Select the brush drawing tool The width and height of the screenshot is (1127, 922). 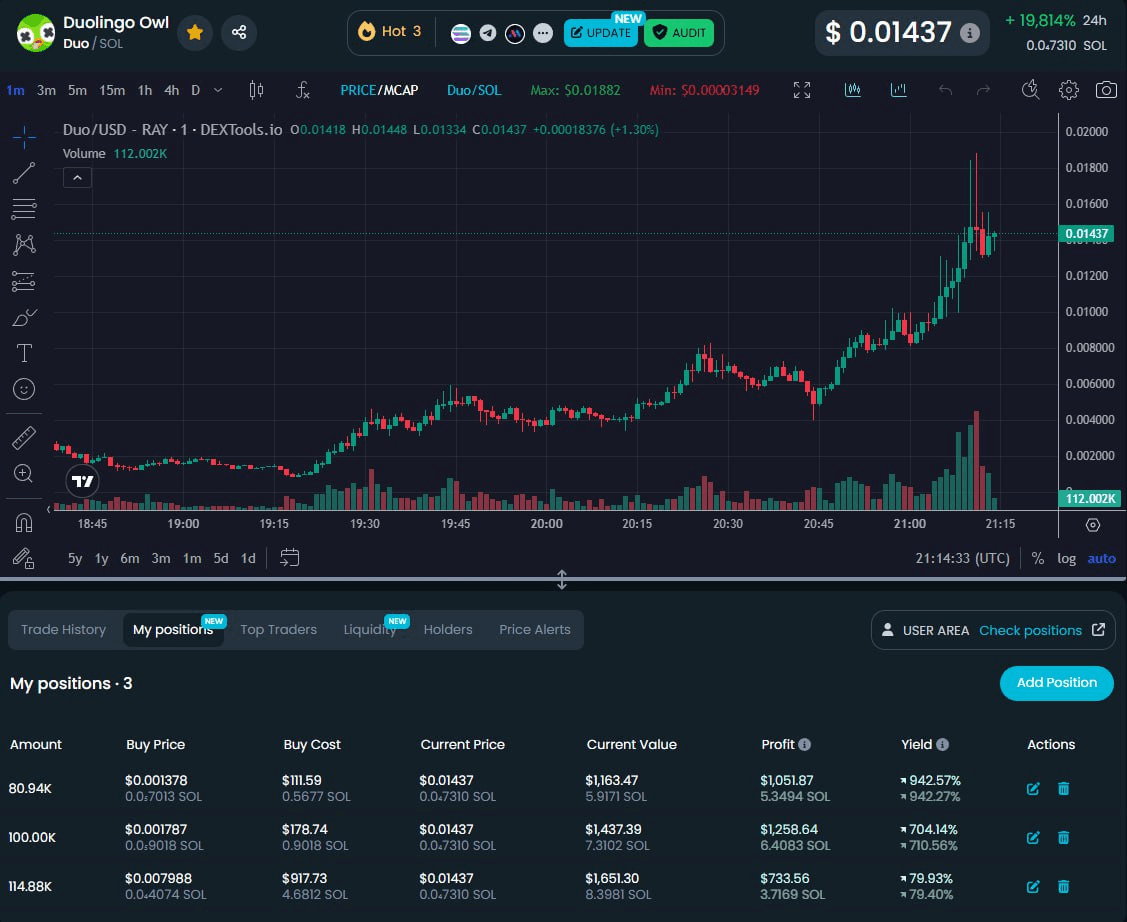pos(24,317)
